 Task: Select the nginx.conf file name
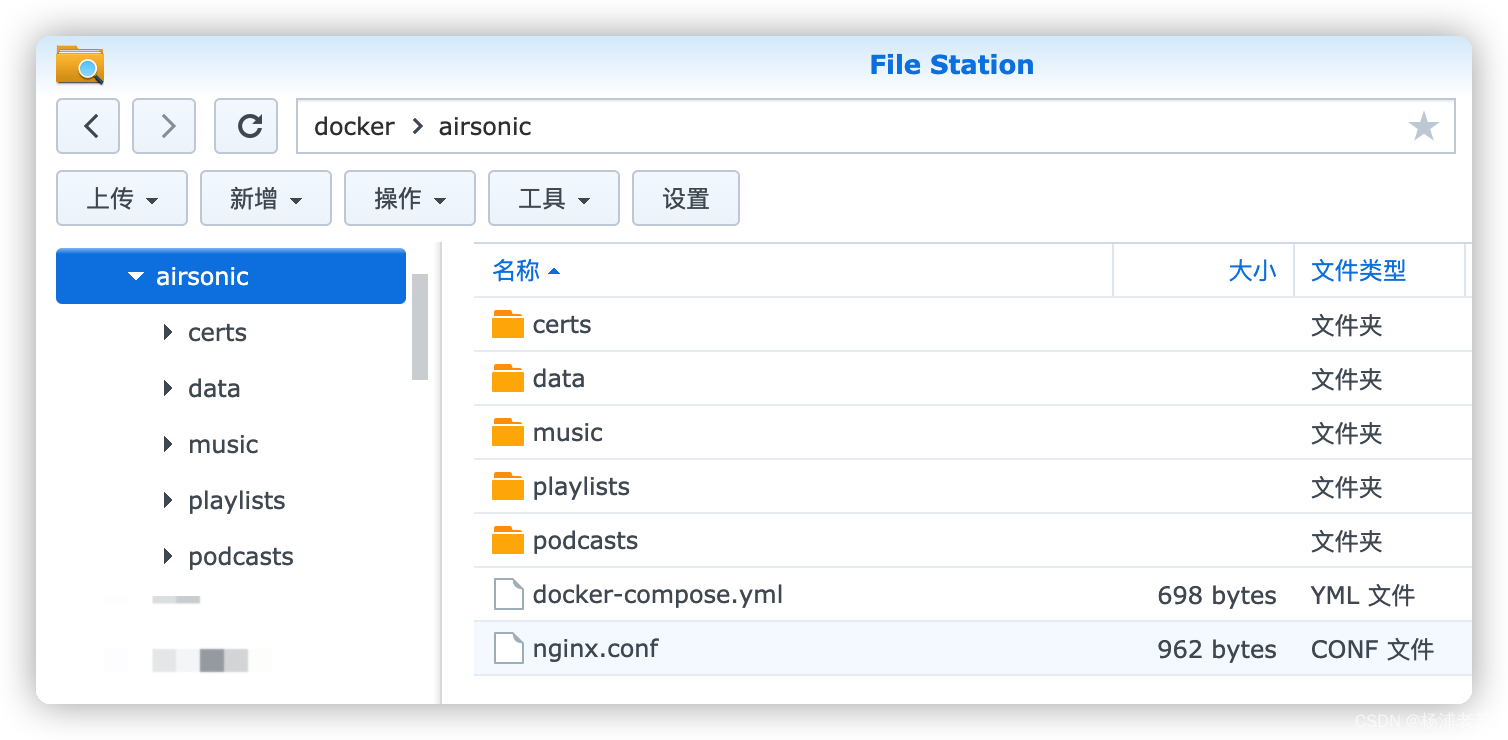[x=596, y=648]
